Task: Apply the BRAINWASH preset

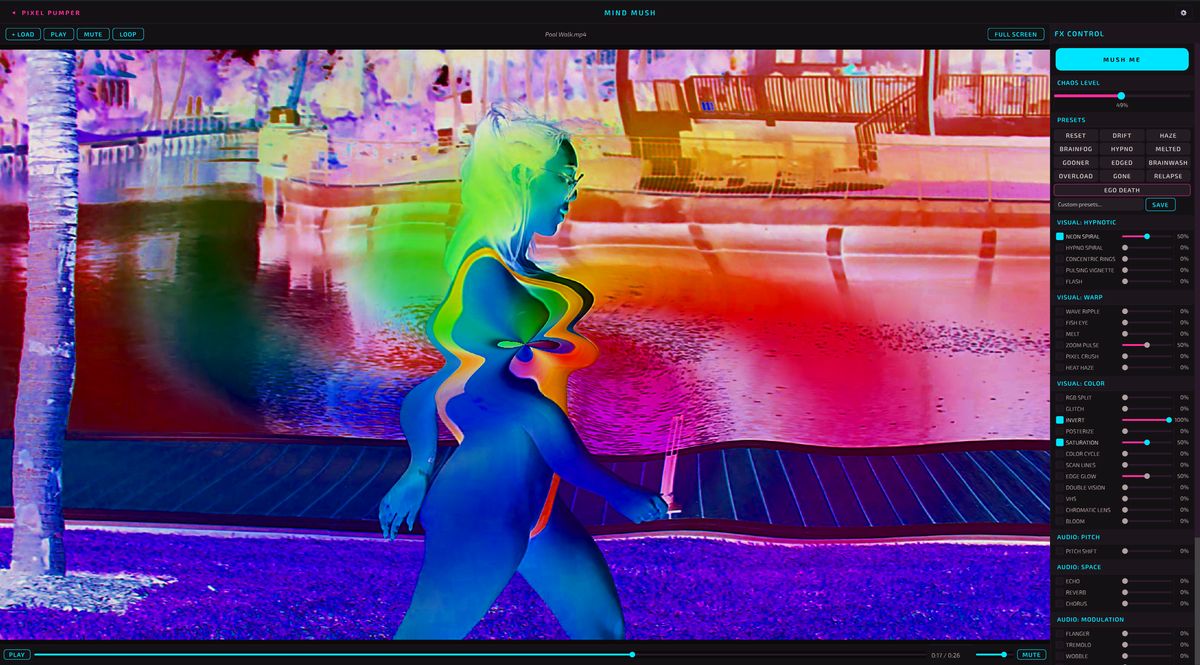Action: pos(1167,162)
